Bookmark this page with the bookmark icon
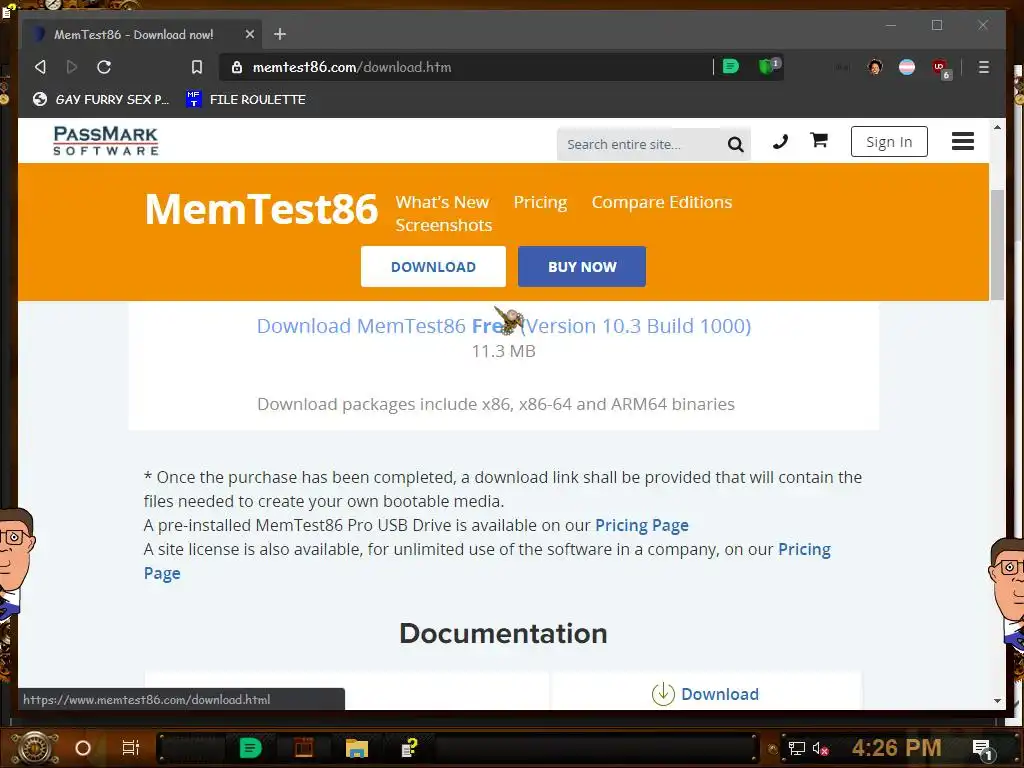This screenshot has height=768, width=1024. pos(197,67)
